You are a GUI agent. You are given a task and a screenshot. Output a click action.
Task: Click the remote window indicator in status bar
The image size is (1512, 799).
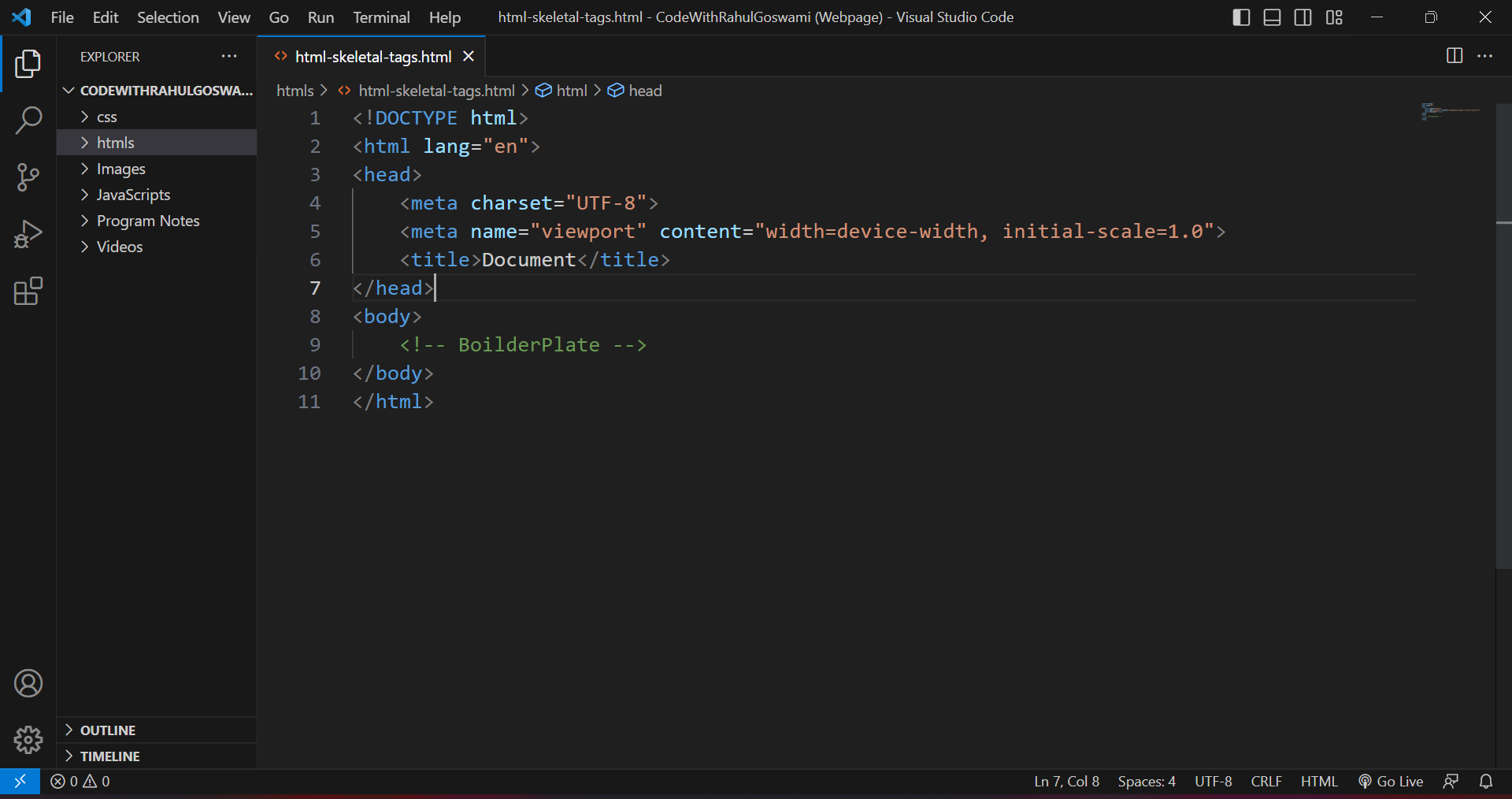20,782
